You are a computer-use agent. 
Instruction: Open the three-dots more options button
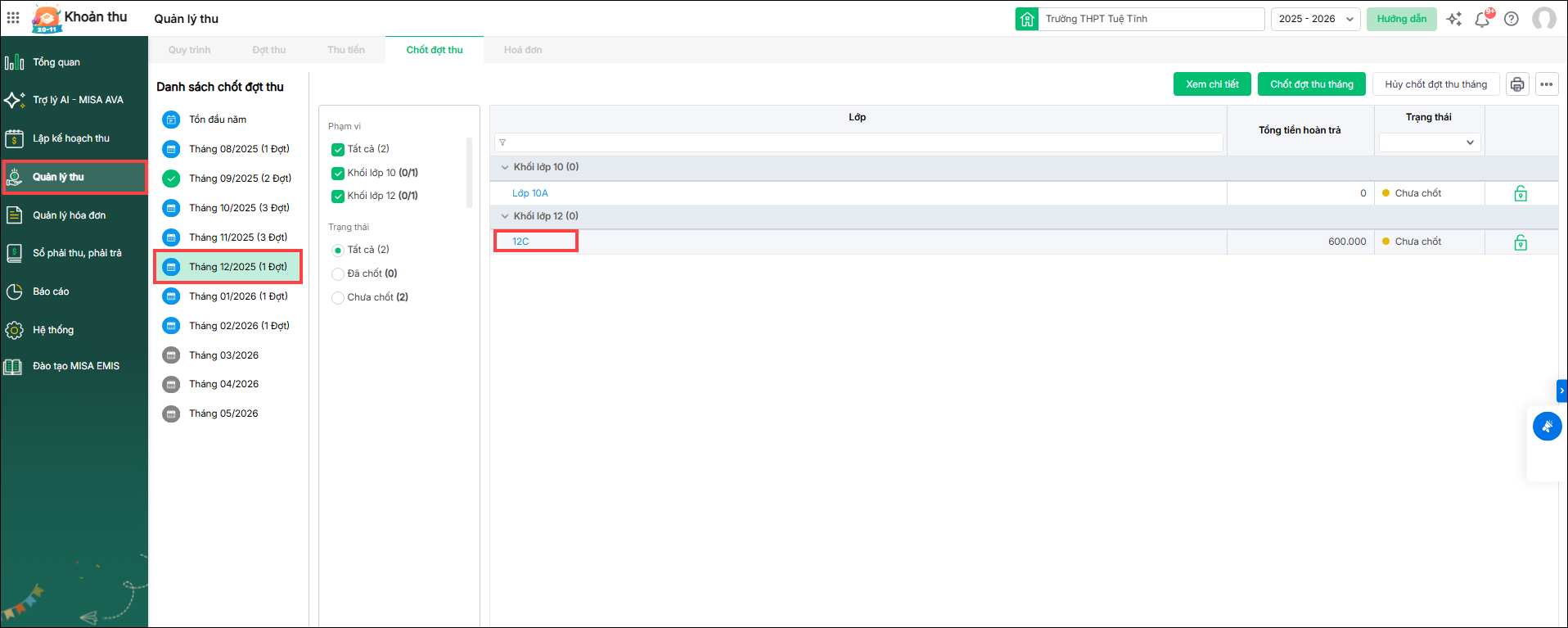click(1546, 84)
